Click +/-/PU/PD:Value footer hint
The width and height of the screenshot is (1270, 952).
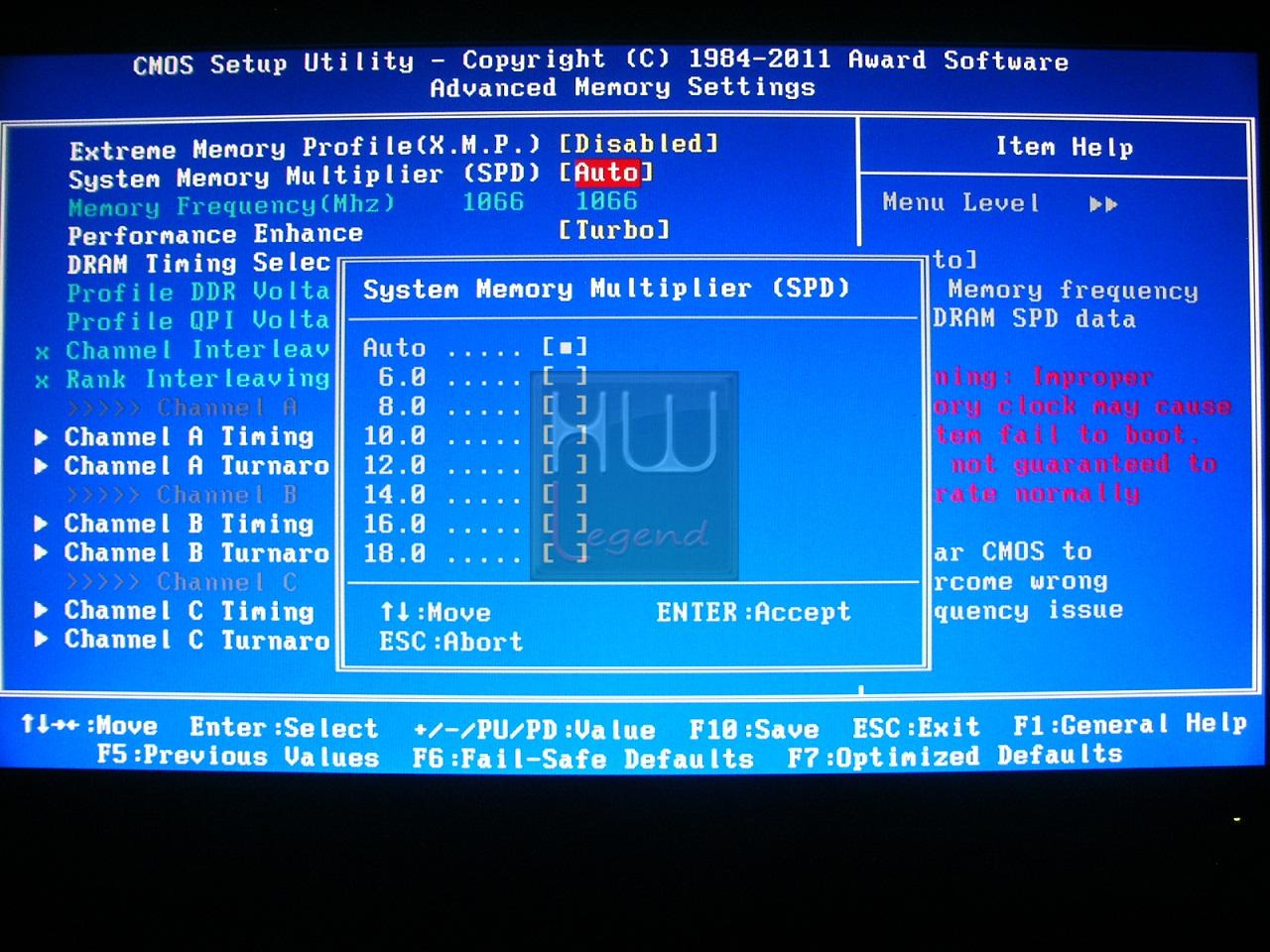(x=535, y=731)
